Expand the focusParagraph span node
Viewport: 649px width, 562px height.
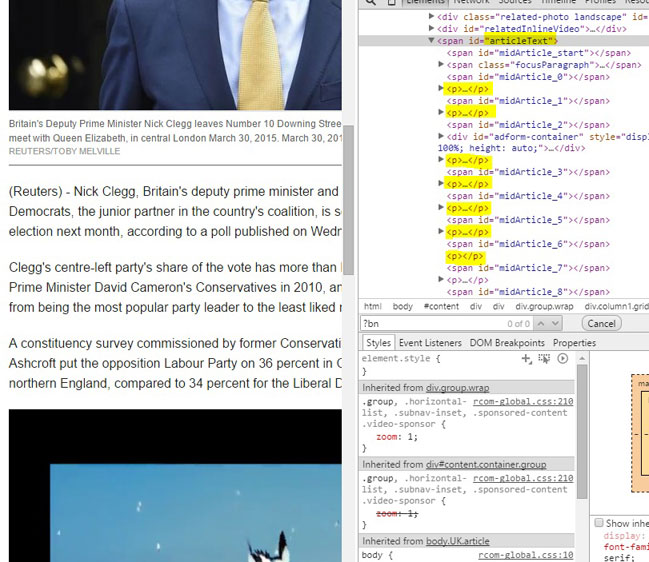441,64
